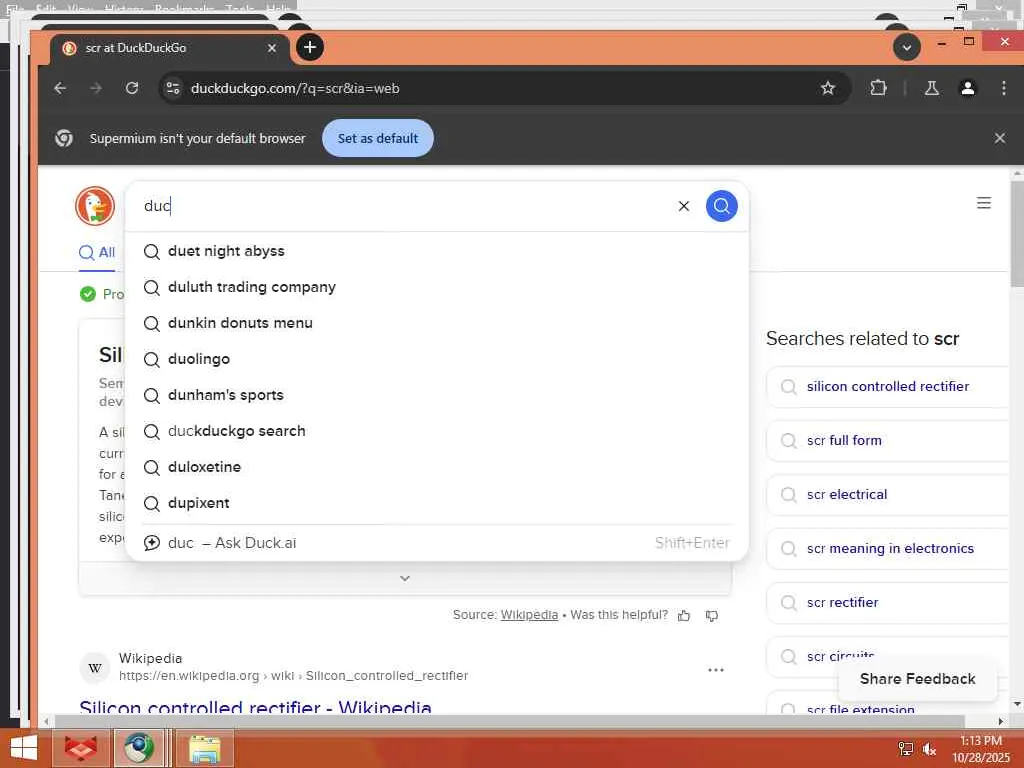Open the Windows Start button
This screenshot has width=1024, height=768.
click(24, 748)
